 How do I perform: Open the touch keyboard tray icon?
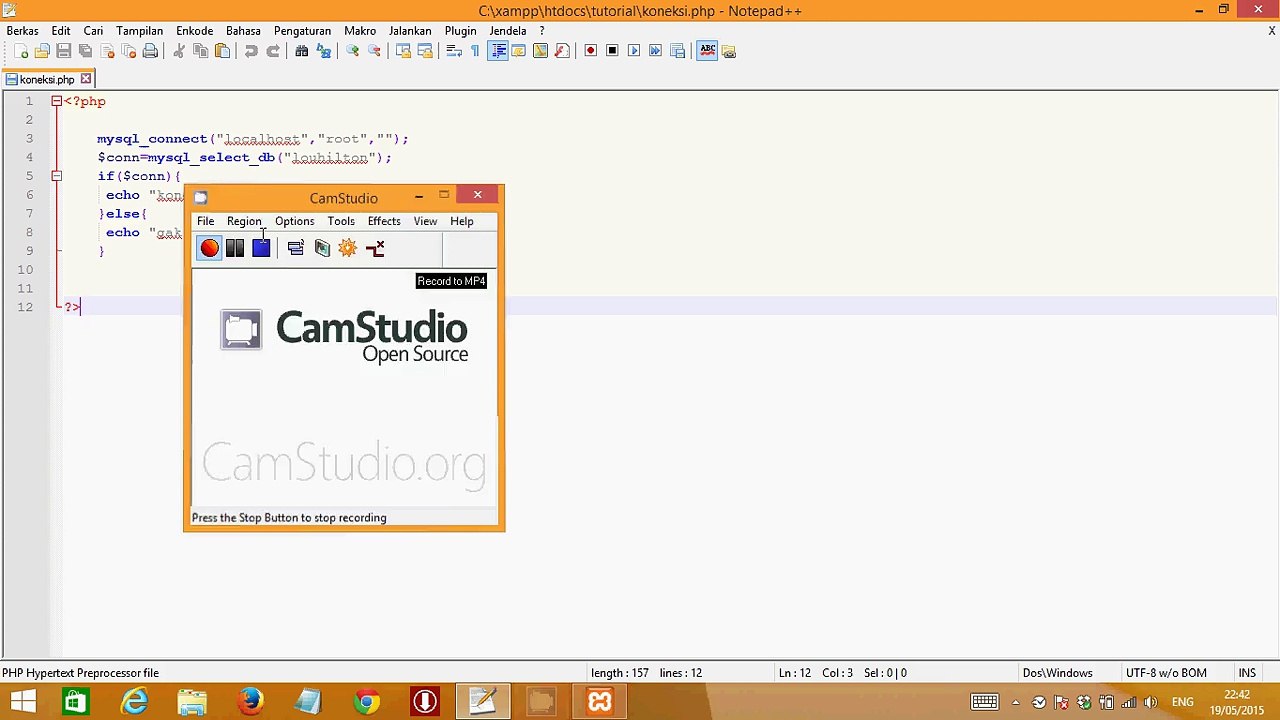pyautogui.click(x=984, y=702)
